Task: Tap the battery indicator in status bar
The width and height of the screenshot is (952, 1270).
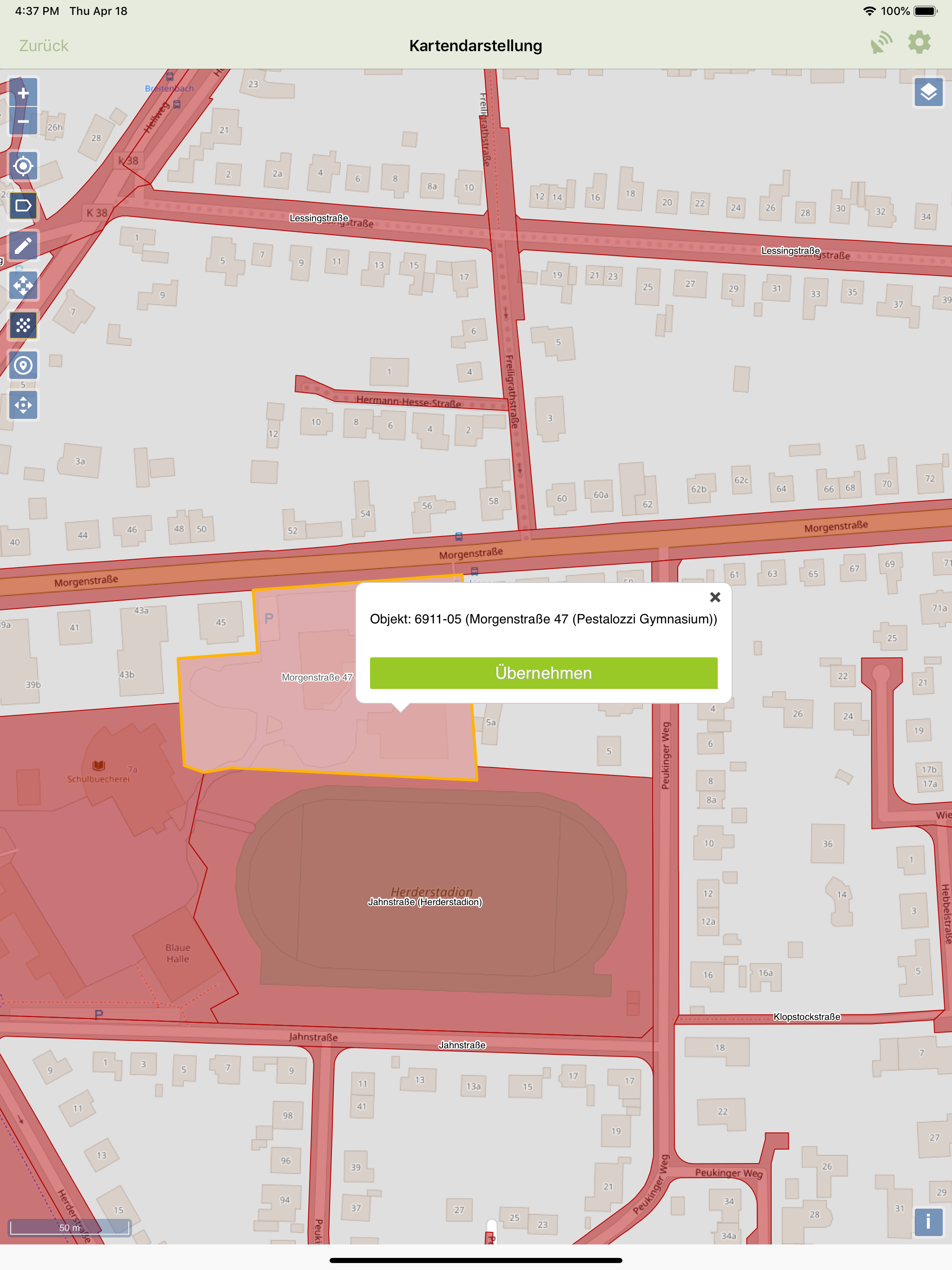Action: tap(926, 11)
